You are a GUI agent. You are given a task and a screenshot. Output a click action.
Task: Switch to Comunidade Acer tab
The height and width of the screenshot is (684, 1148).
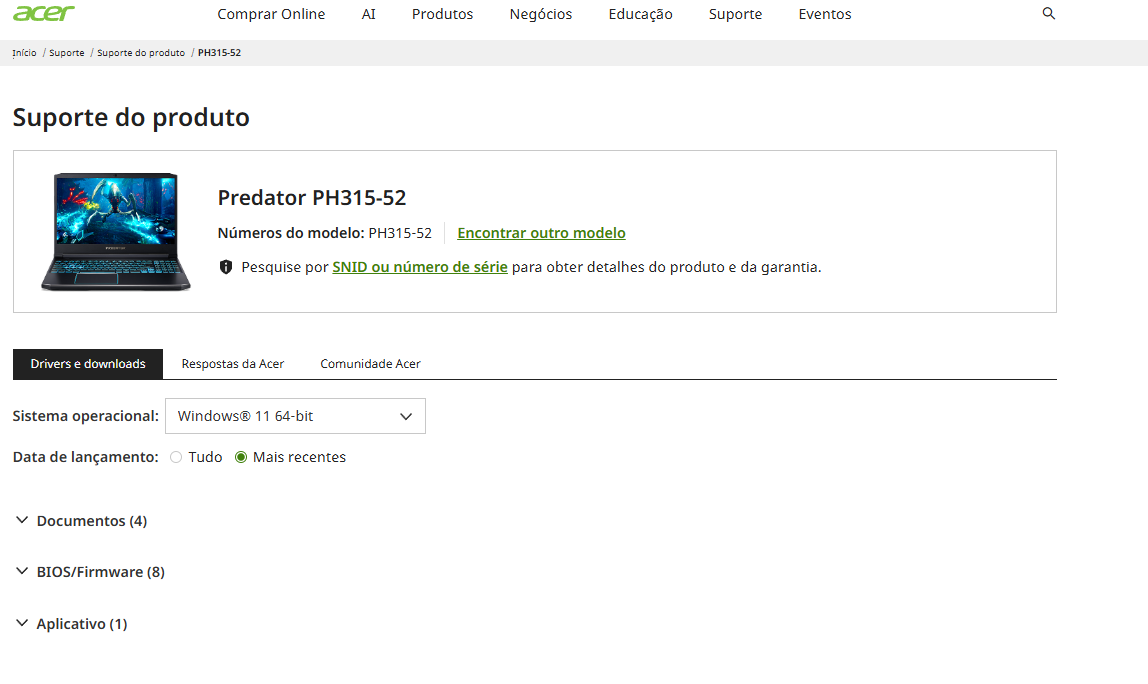370,364
